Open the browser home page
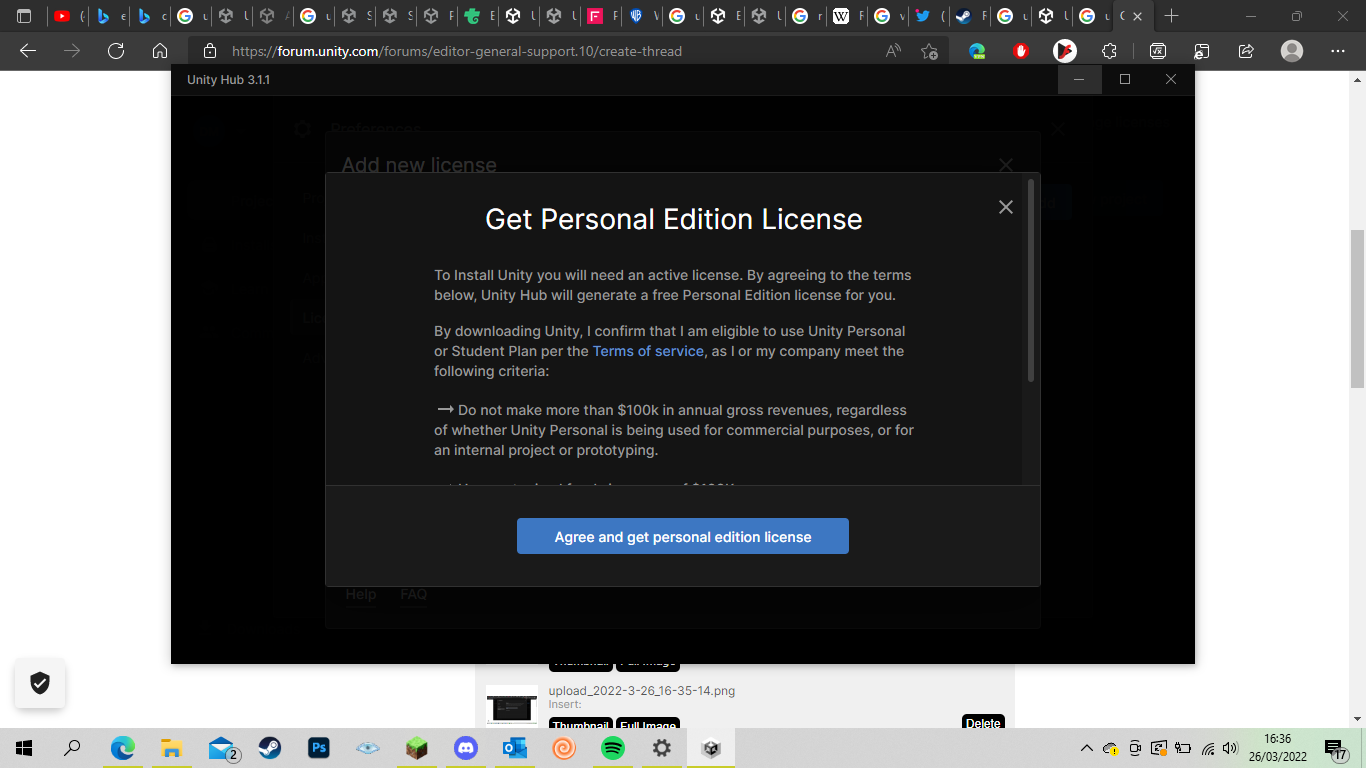 point(160,51)
